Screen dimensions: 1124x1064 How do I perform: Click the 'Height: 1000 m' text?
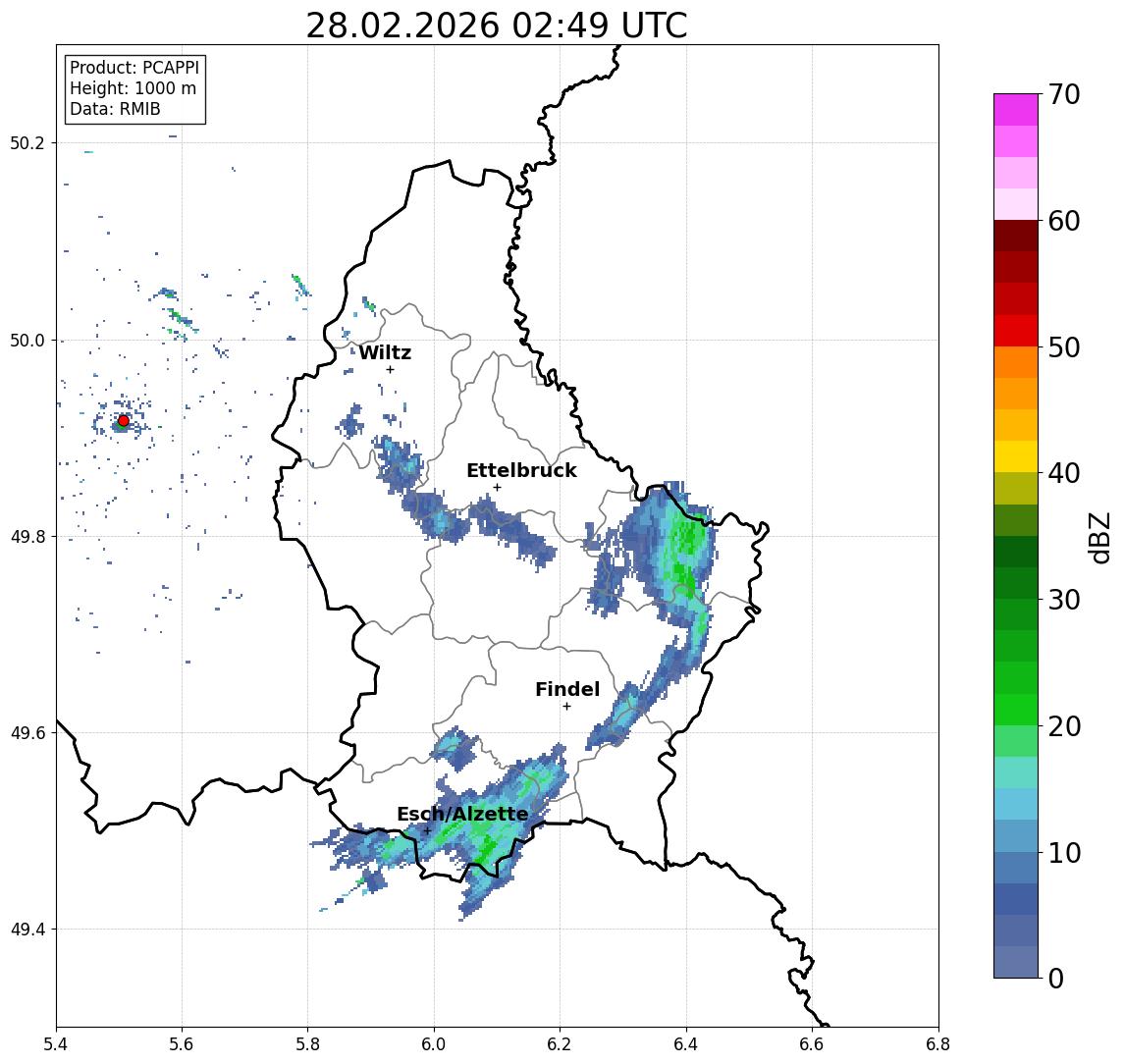tap(133, 88)
